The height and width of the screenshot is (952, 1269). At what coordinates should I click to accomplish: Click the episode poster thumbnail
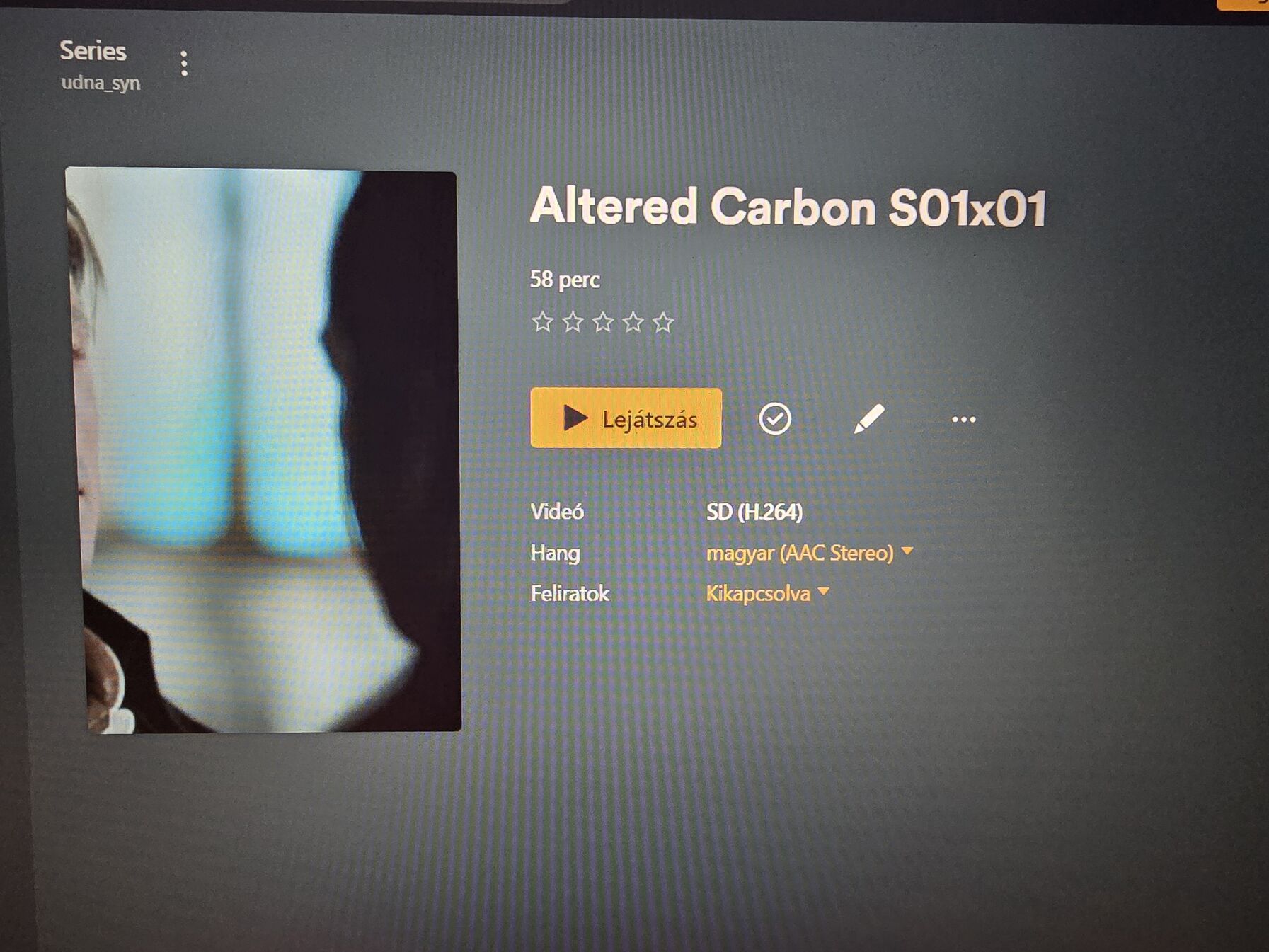point(263,451)
